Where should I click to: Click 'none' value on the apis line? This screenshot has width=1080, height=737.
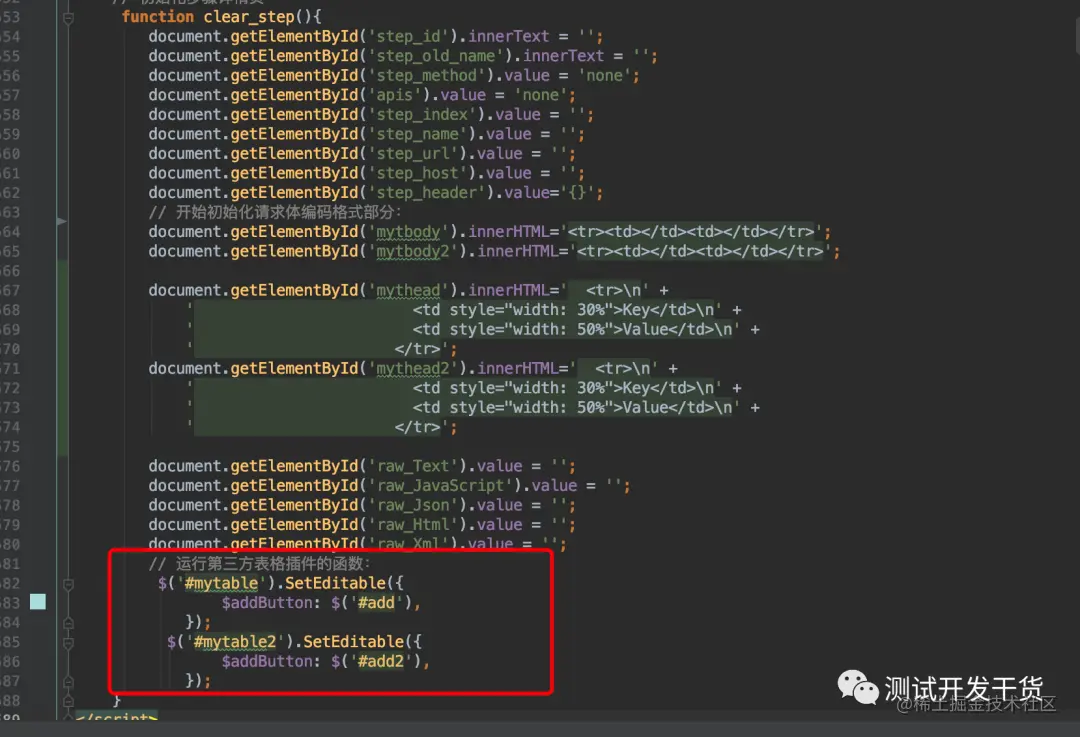[541, 95]
